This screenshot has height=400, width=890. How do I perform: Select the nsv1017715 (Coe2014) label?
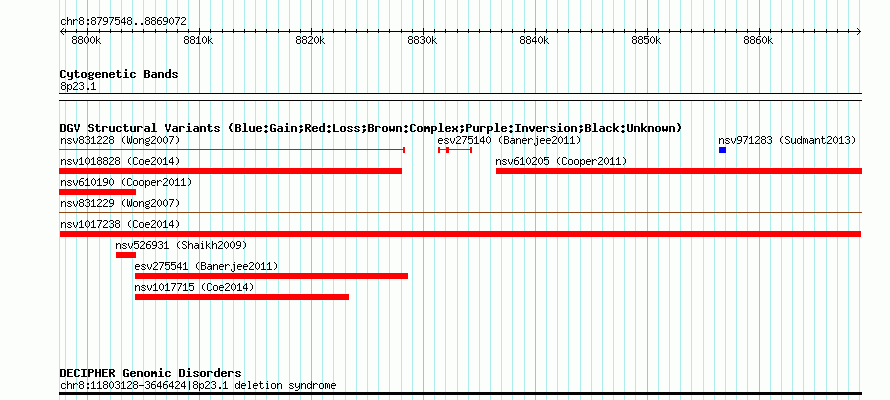195,287
